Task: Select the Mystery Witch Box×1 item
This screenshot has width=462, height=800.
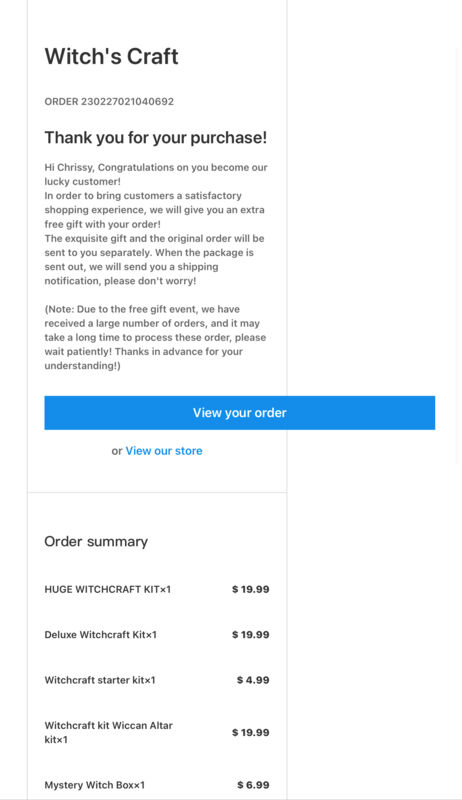Action: [x=95, y=785]
